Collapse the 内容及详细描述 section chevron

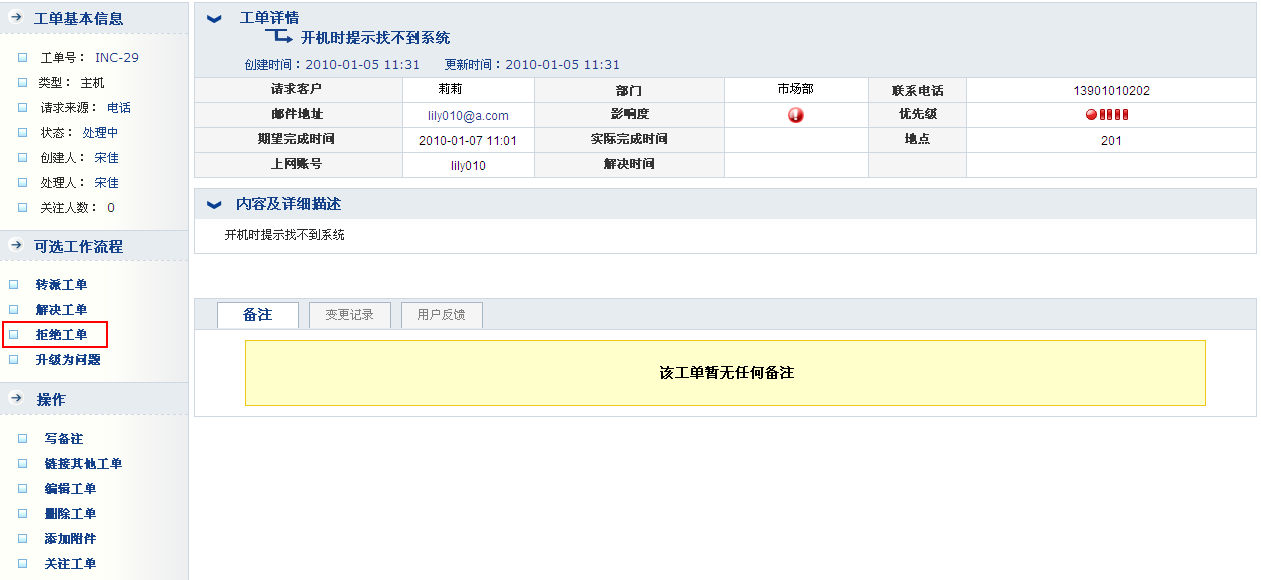coord(214,205)
